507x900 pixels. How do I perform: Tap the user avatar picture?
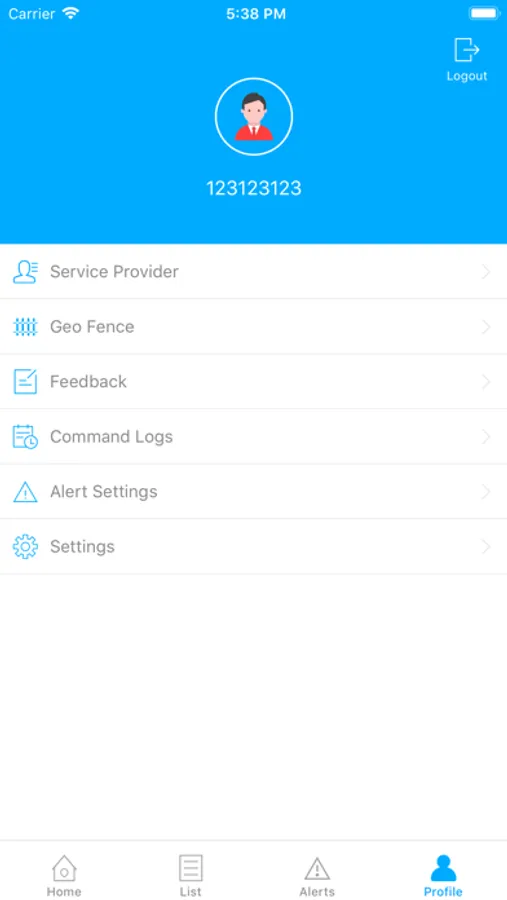(254, 117)
